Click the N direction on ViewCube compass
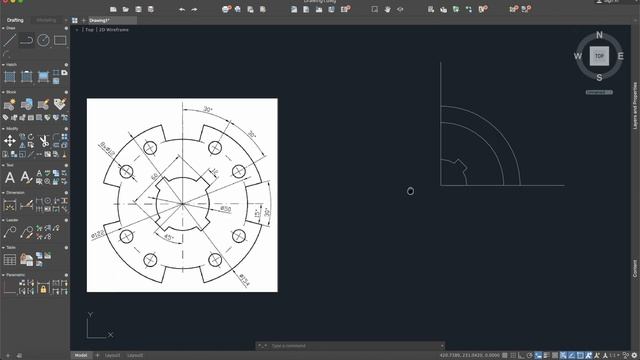Viewport: 640px width, 360px height. point(599,35)
